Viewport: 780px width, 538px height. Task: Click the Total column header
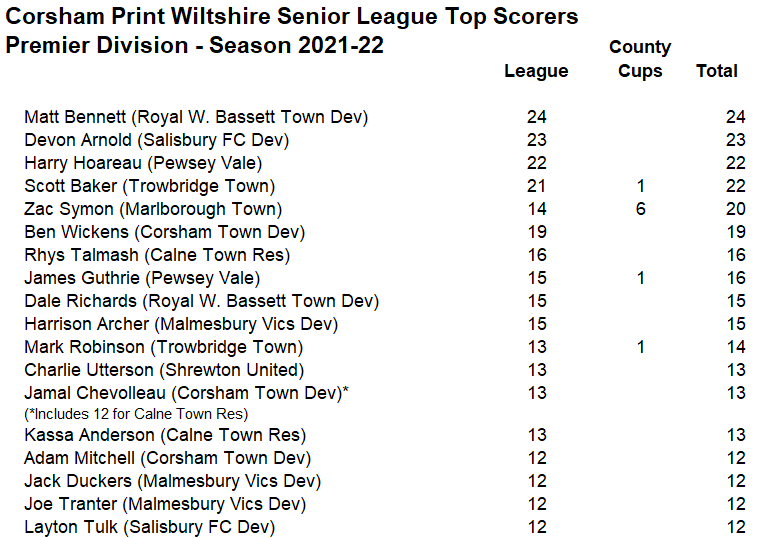[716, 71]
